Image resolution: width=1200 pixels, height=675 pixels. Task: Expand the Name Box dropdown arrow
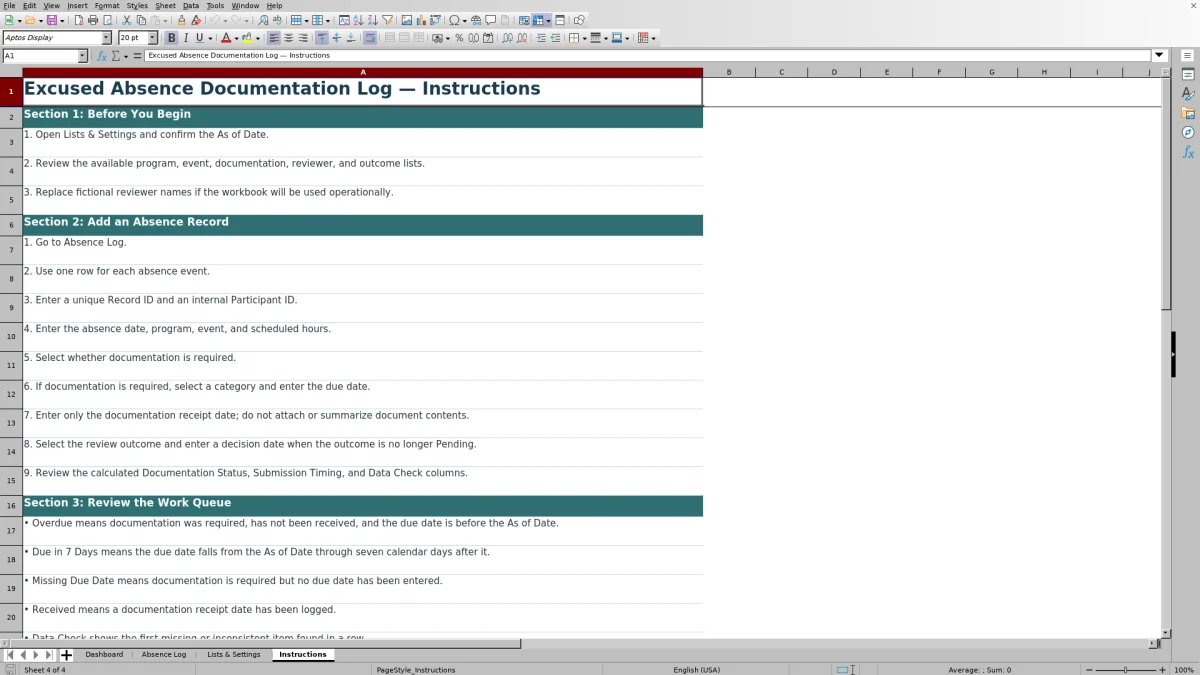pyautogui.click(x=82, y=56)
